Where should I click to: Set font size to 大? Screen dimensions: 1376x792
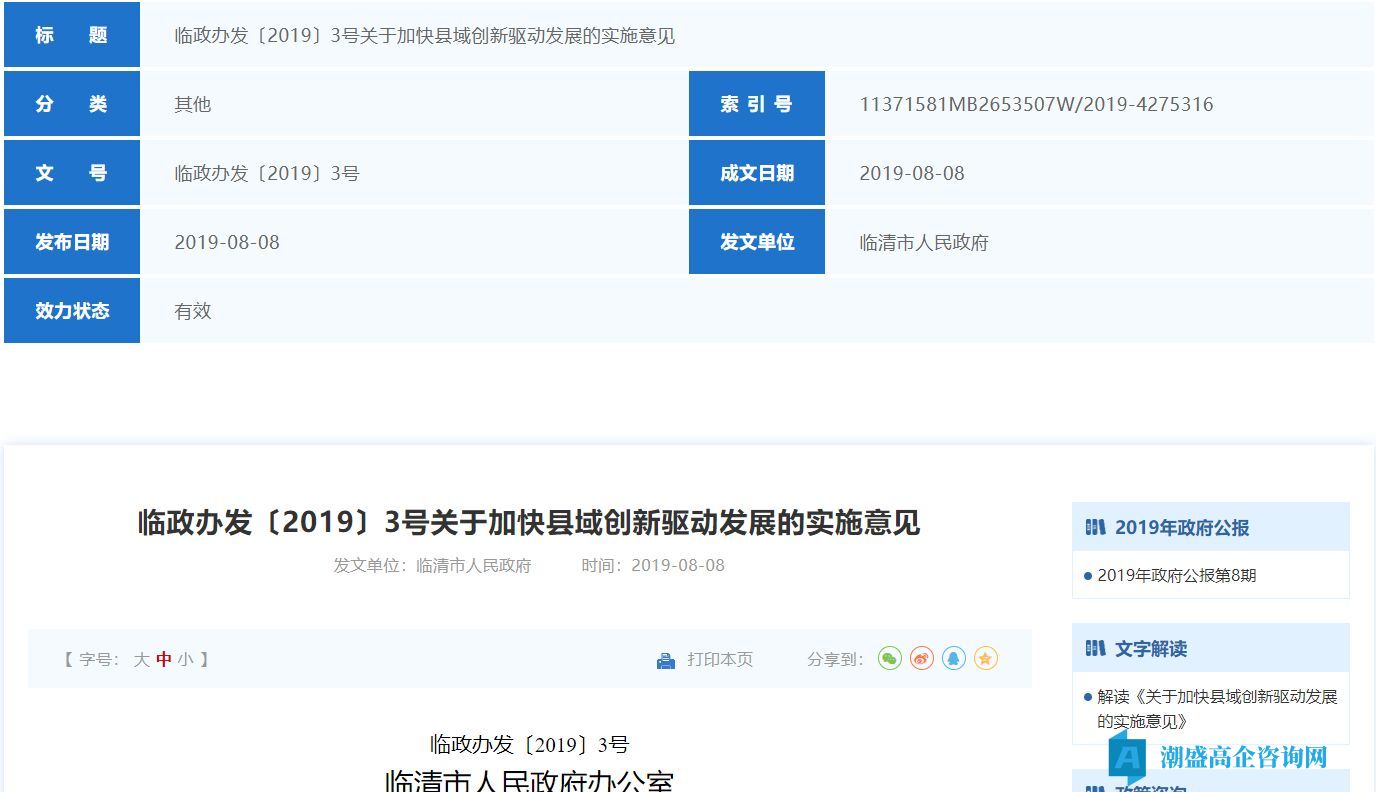(142, 659)
